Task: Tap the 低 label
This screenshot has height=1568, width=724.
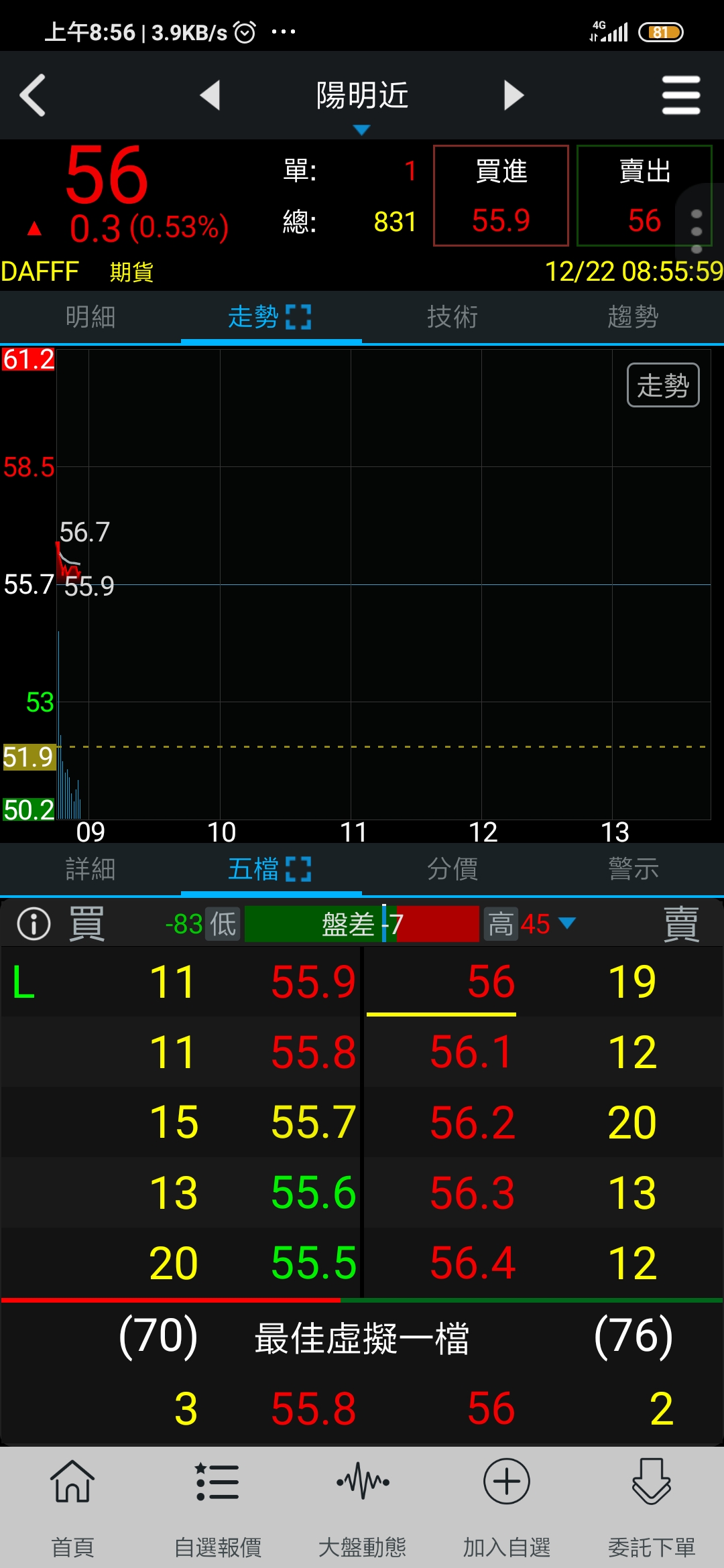Action: click(223, 924)
